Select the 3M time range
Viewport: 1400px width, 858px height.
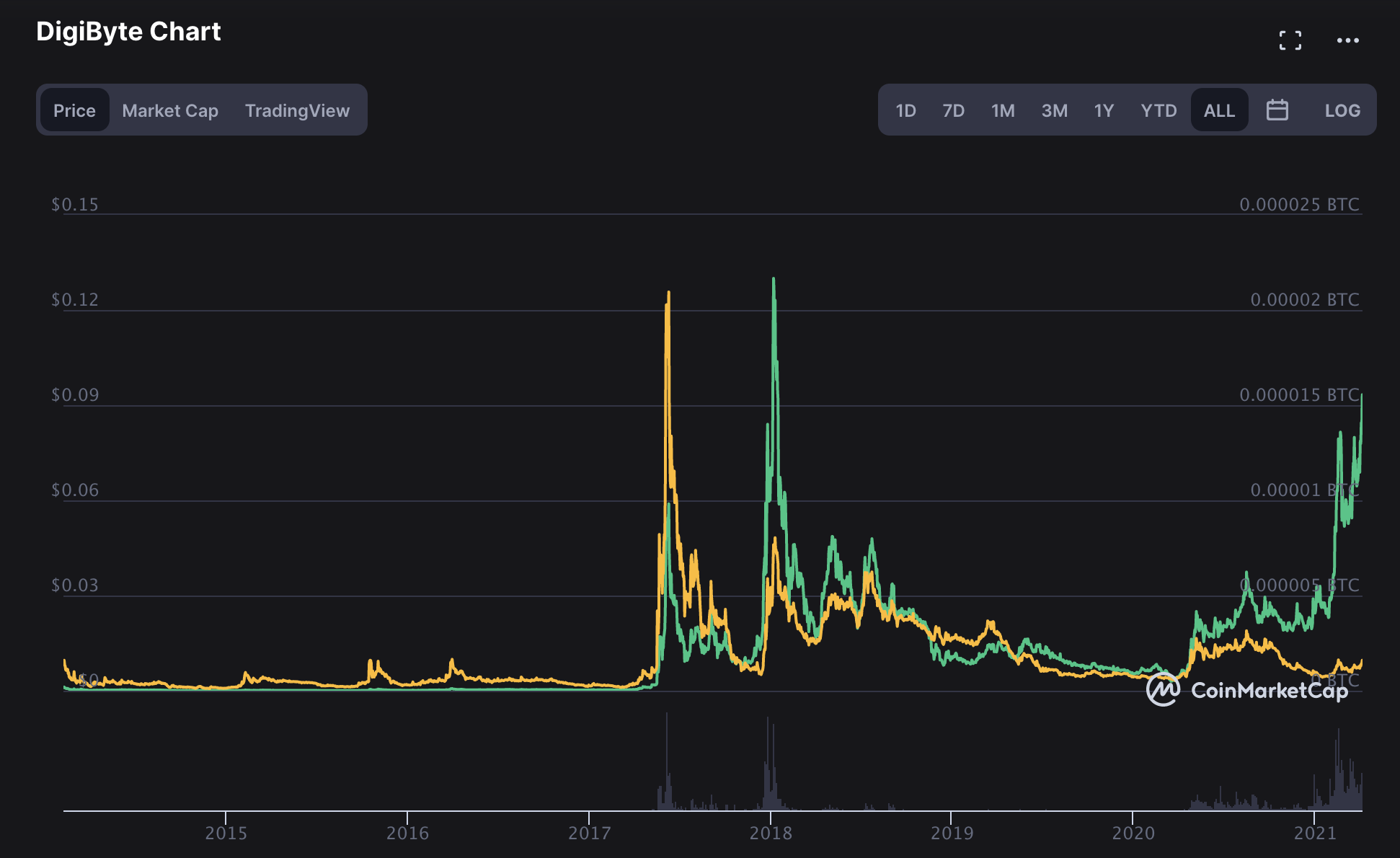coord(1054,110)
